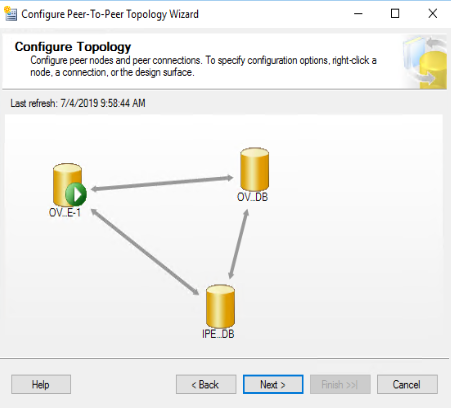Click the green play badge on OV..E-1
This screenshot has height=408, width=451.
click(76, 194)
